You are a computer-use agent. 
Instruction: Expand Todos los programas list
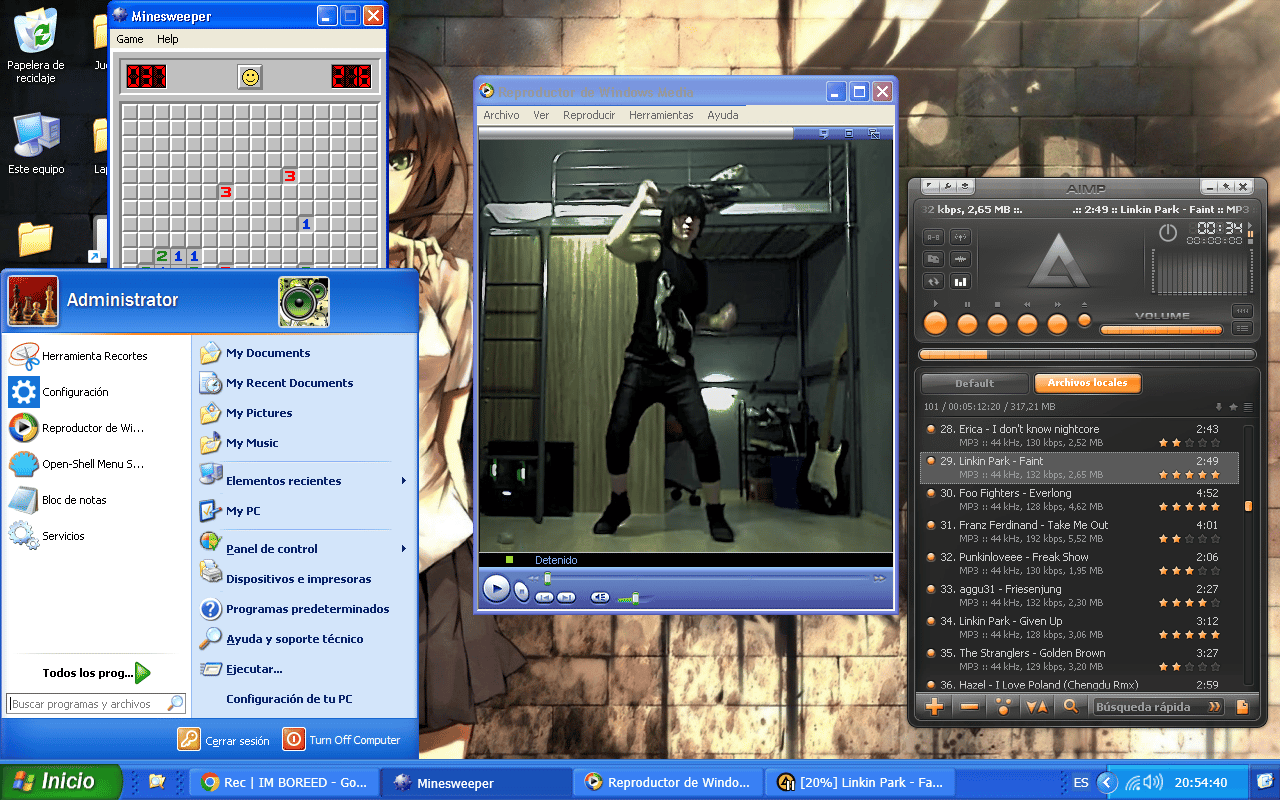click(97, 673)
